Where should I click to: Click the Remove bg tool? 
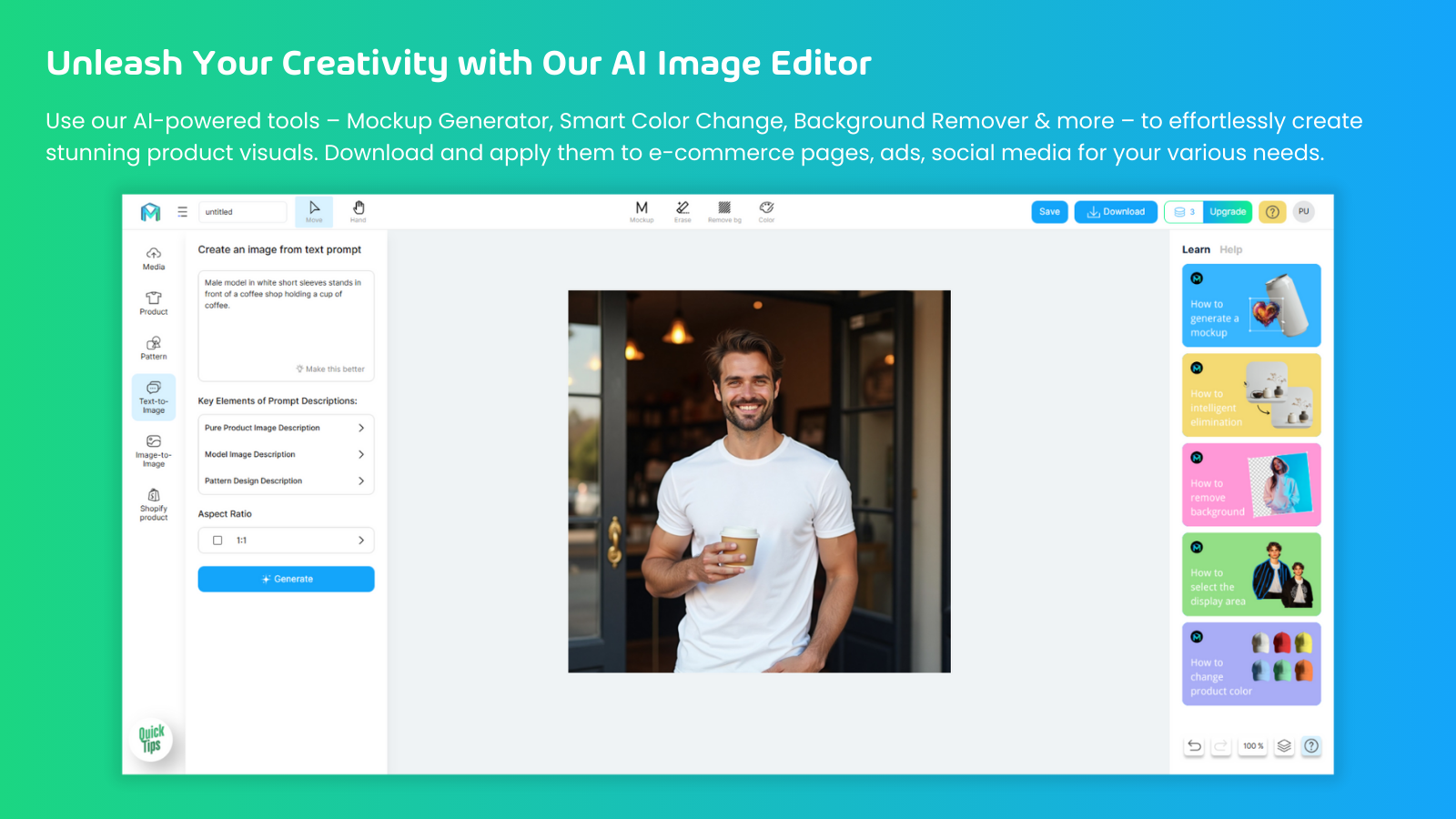tap(724, 212)
